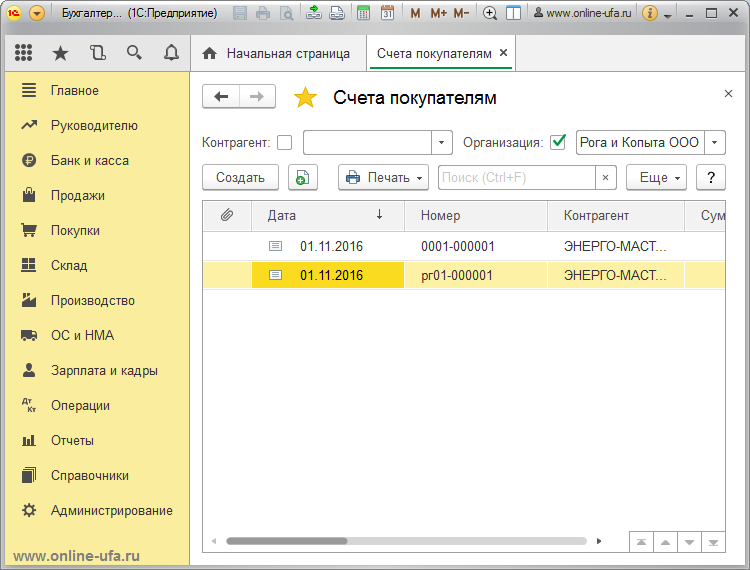
Task: Click the search magnifier icon in top panel
Action: [134, 53]
